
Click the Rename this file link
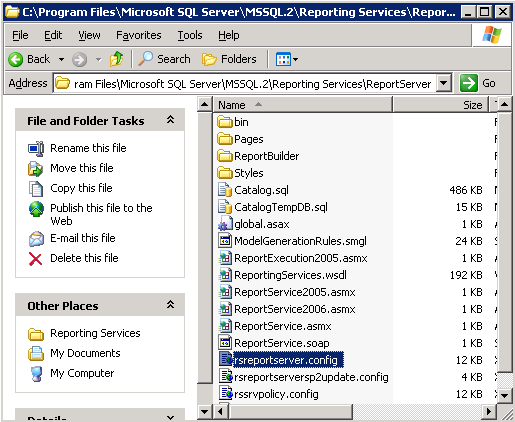tap(88, 148)
